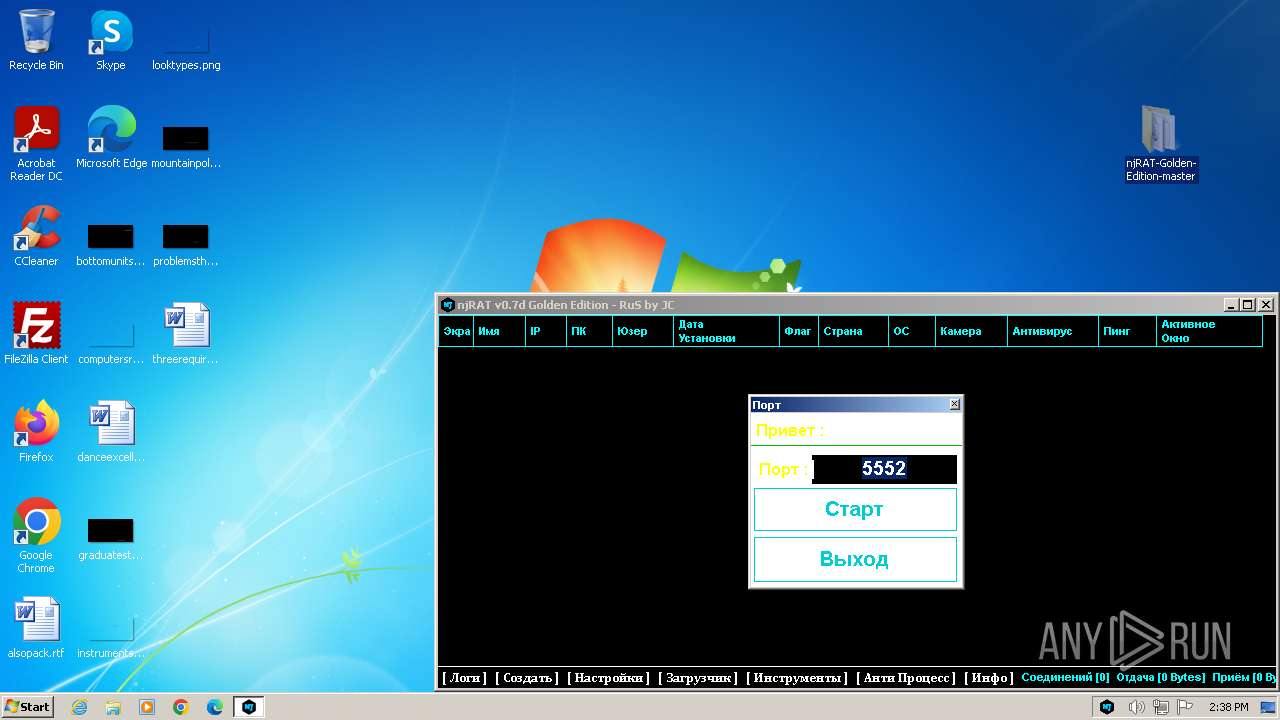Click the media player taskbar icon
The width and height of the screenshot is (1280, 720).
[x=147, y=707]
